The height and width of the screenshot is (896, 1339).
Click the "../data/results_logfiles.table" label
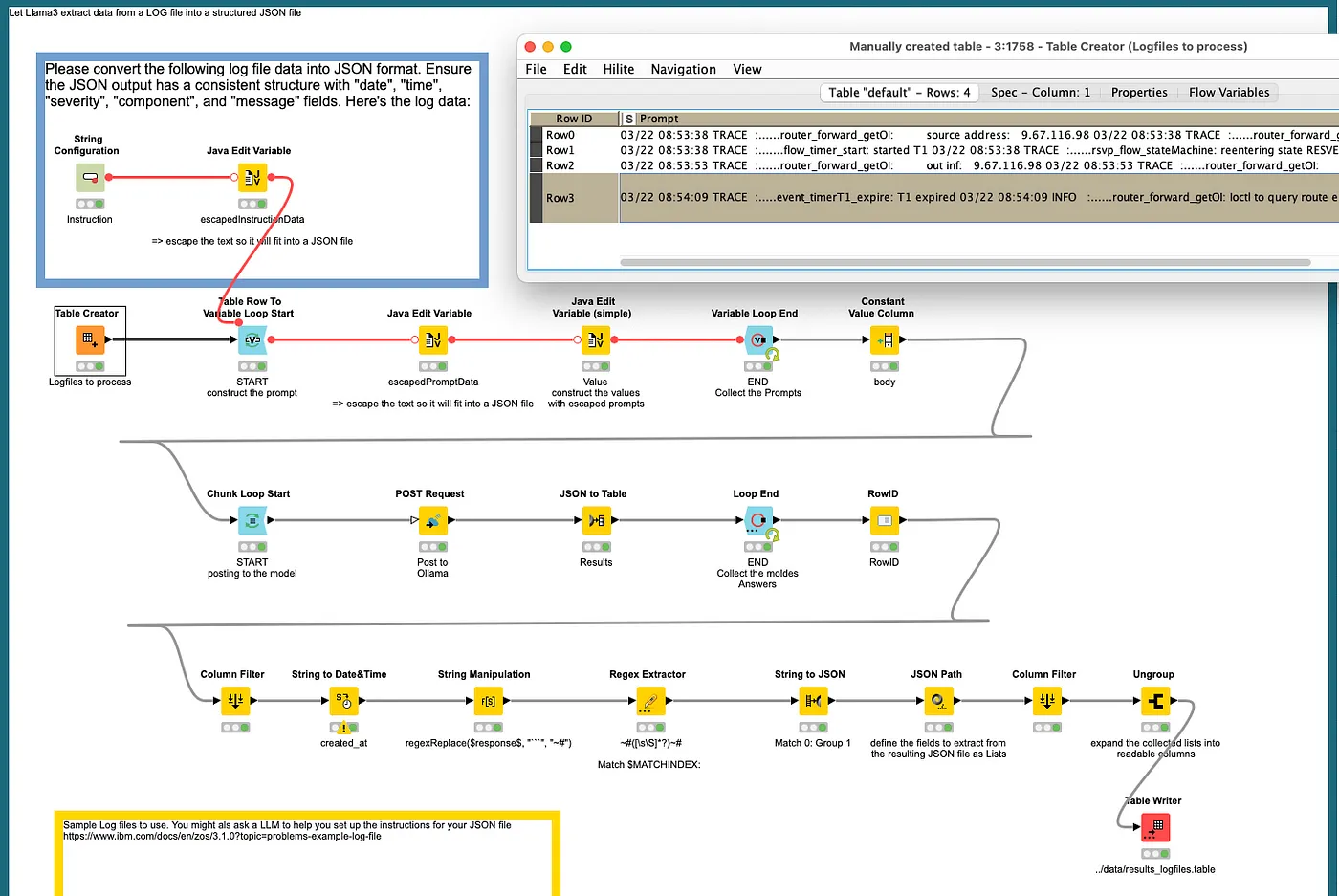tap(1155, 869)
